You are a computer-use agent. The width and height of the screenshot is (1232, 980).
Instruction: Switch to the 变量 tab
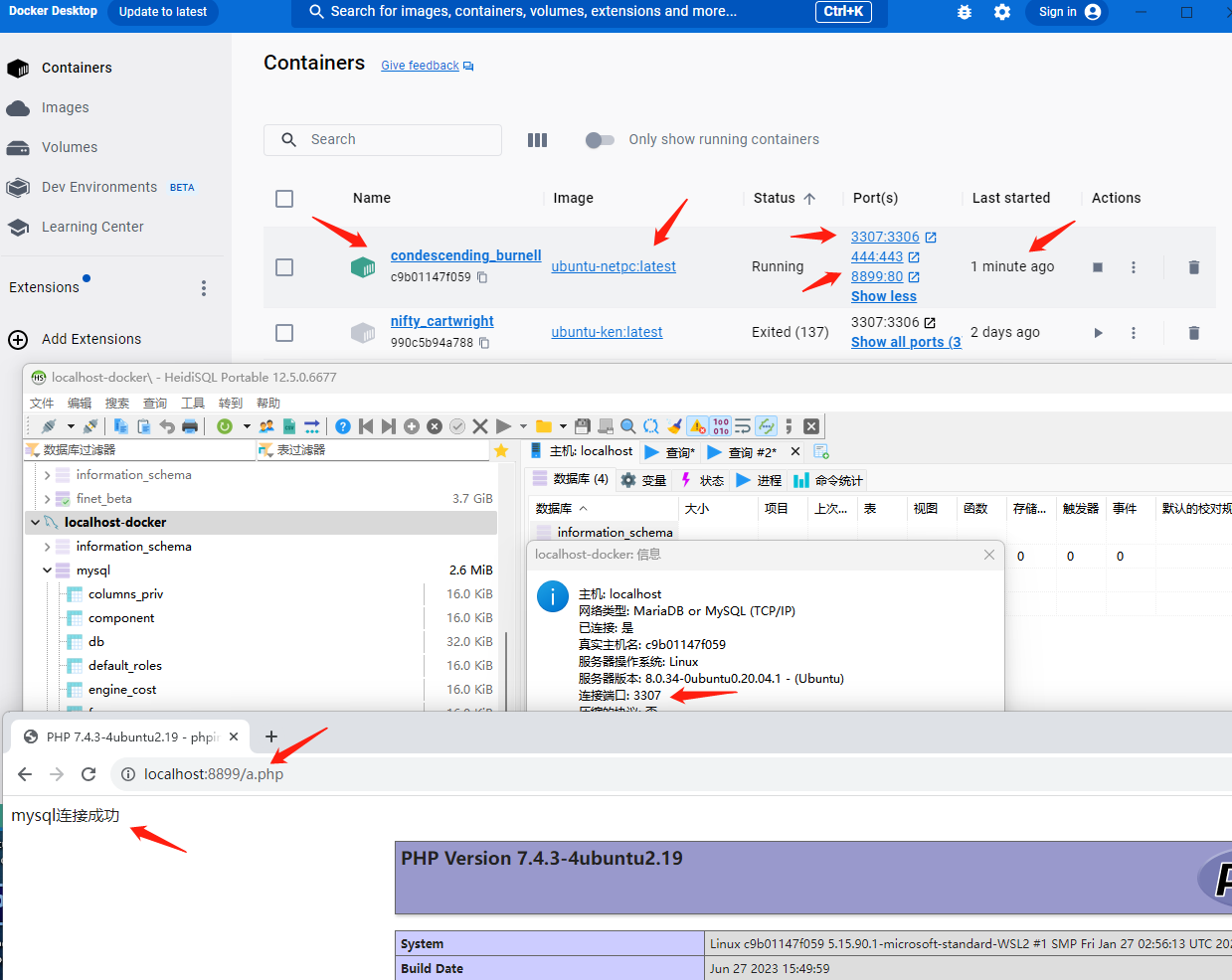644,480
